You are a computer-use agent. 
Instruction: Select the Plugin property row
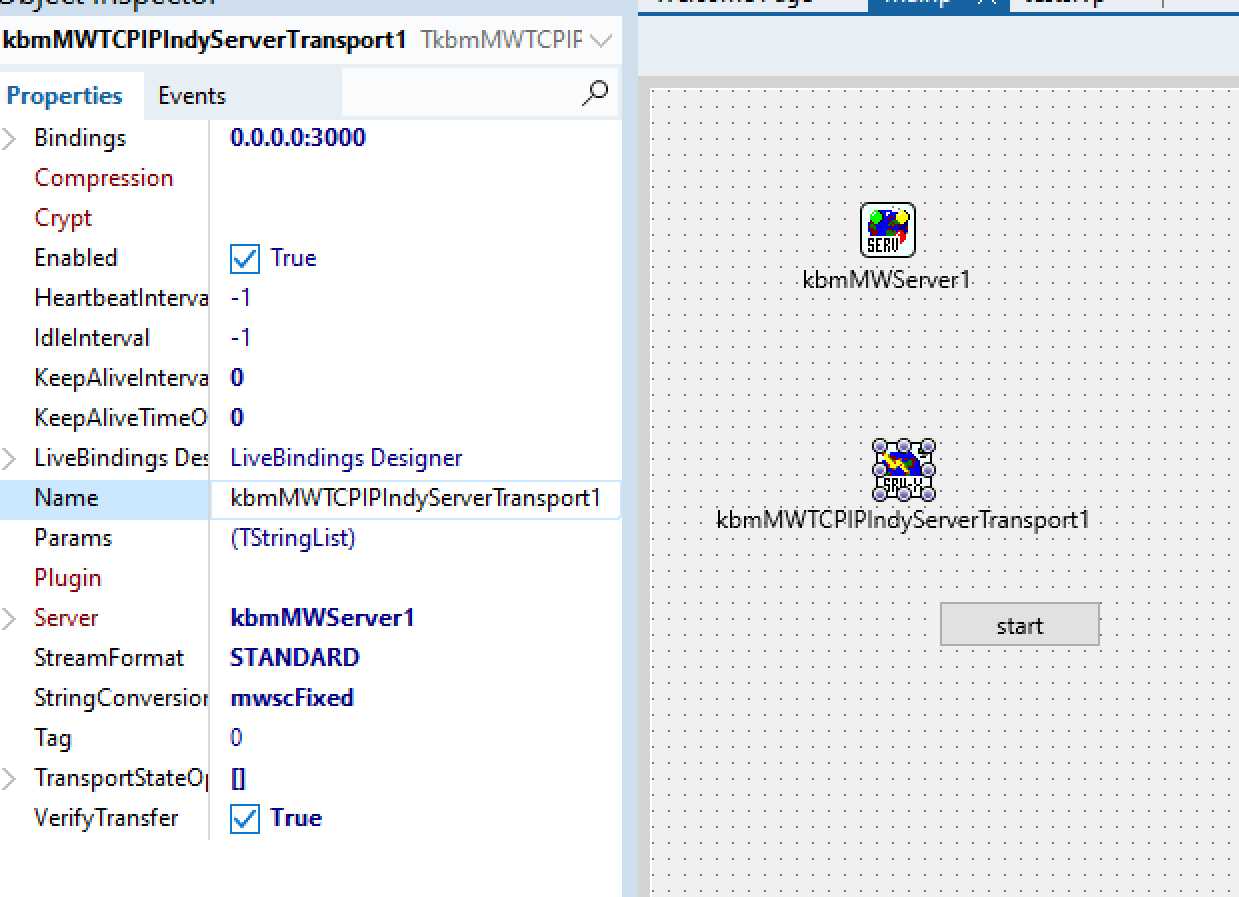click(310, 578)
